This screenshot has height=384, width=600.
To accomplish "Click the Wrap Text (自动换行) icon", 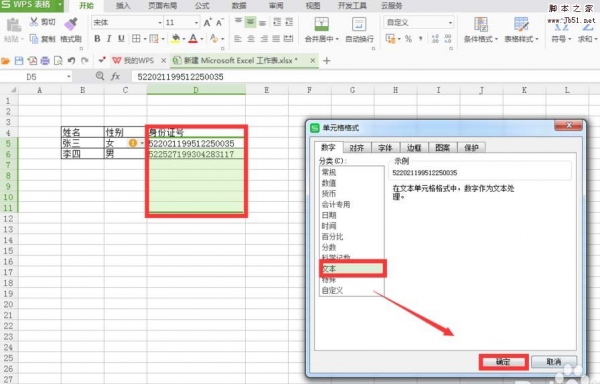I will tap(359, 24).
